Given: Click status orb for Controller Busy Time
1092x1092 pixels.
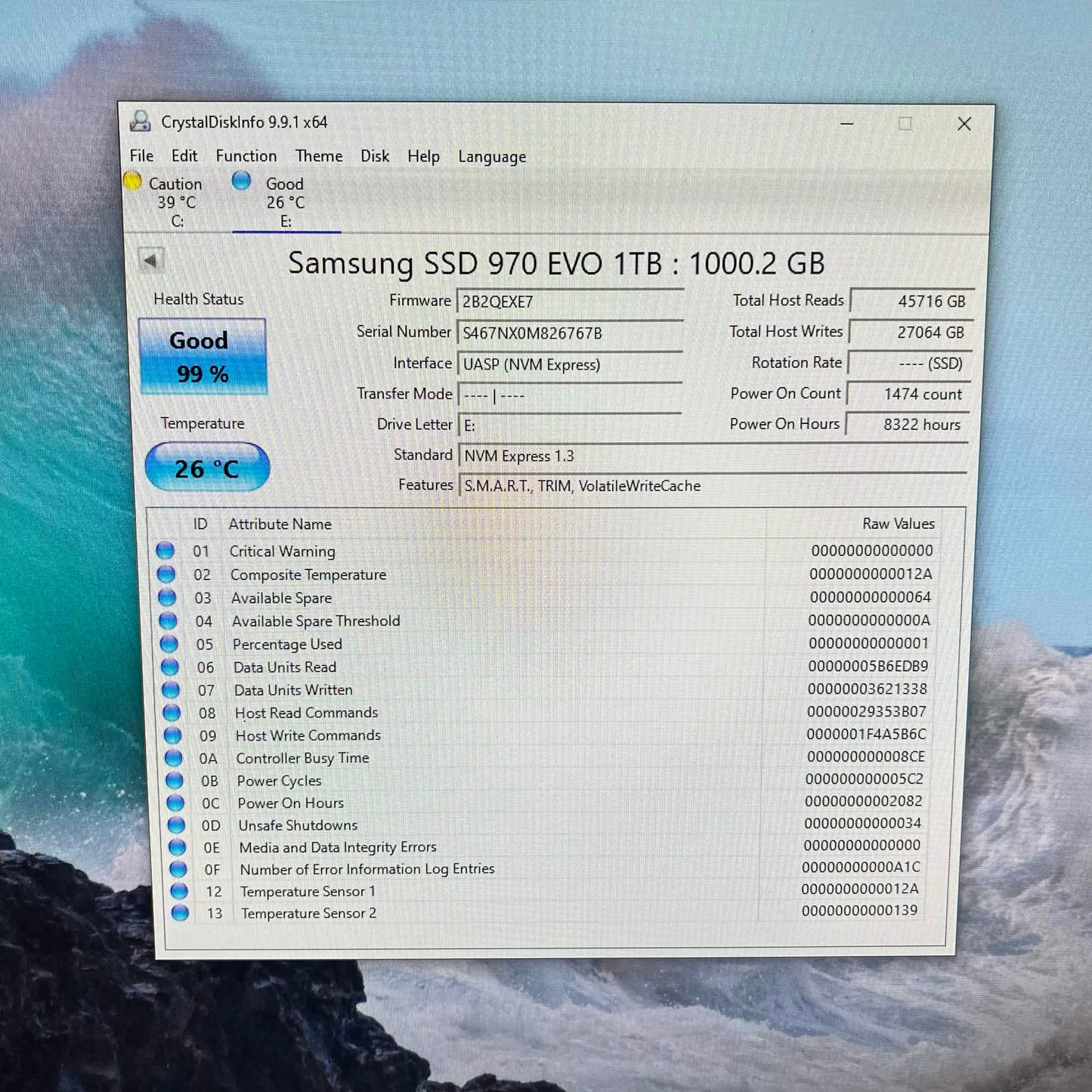Looking at the screenshot, I should pyautogui.click(x=173, y=758).
